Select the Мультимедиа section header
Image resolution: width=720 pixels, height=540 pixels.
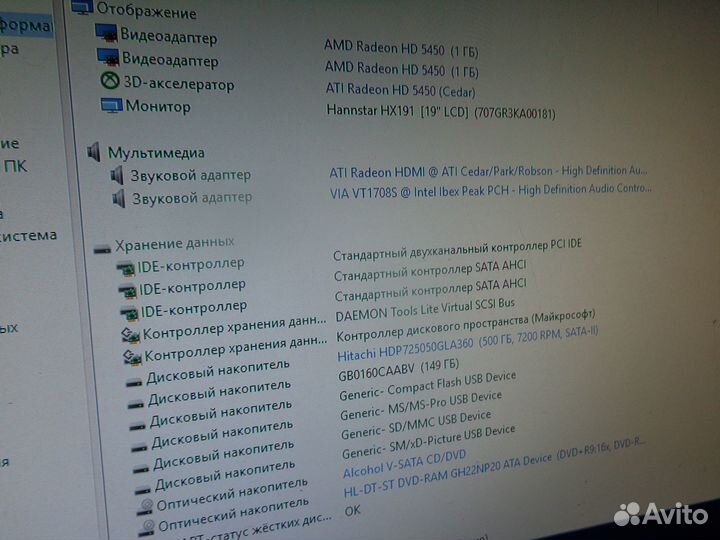coord(156,153)
